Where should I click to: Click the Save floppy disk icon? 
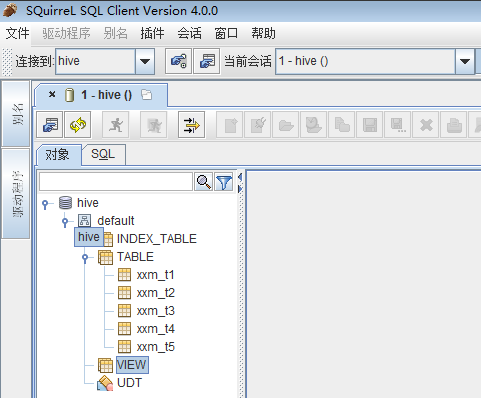(x=370, y=125)
